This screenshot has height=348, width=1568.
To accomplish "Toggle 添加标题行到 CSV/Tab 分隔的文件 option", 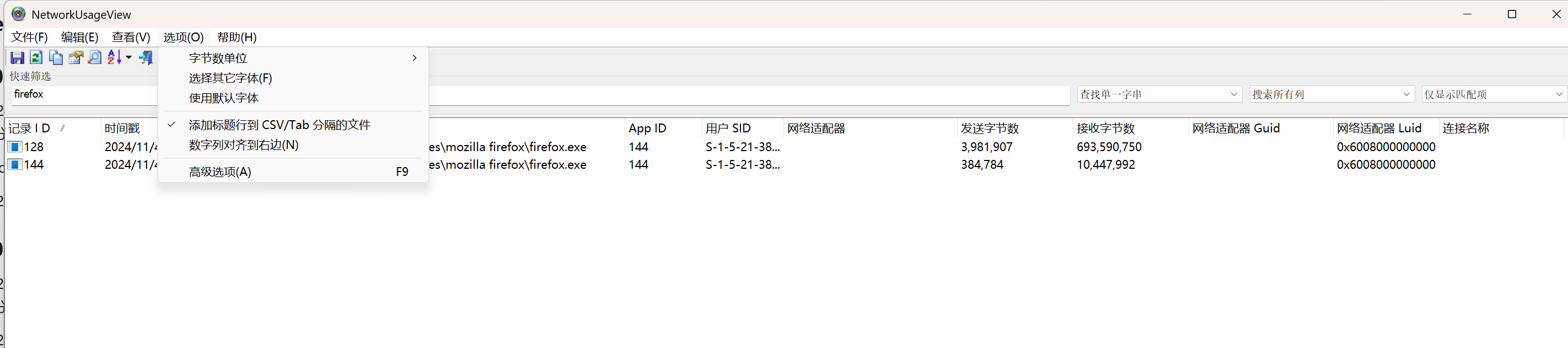I will (x=293, y=125).
